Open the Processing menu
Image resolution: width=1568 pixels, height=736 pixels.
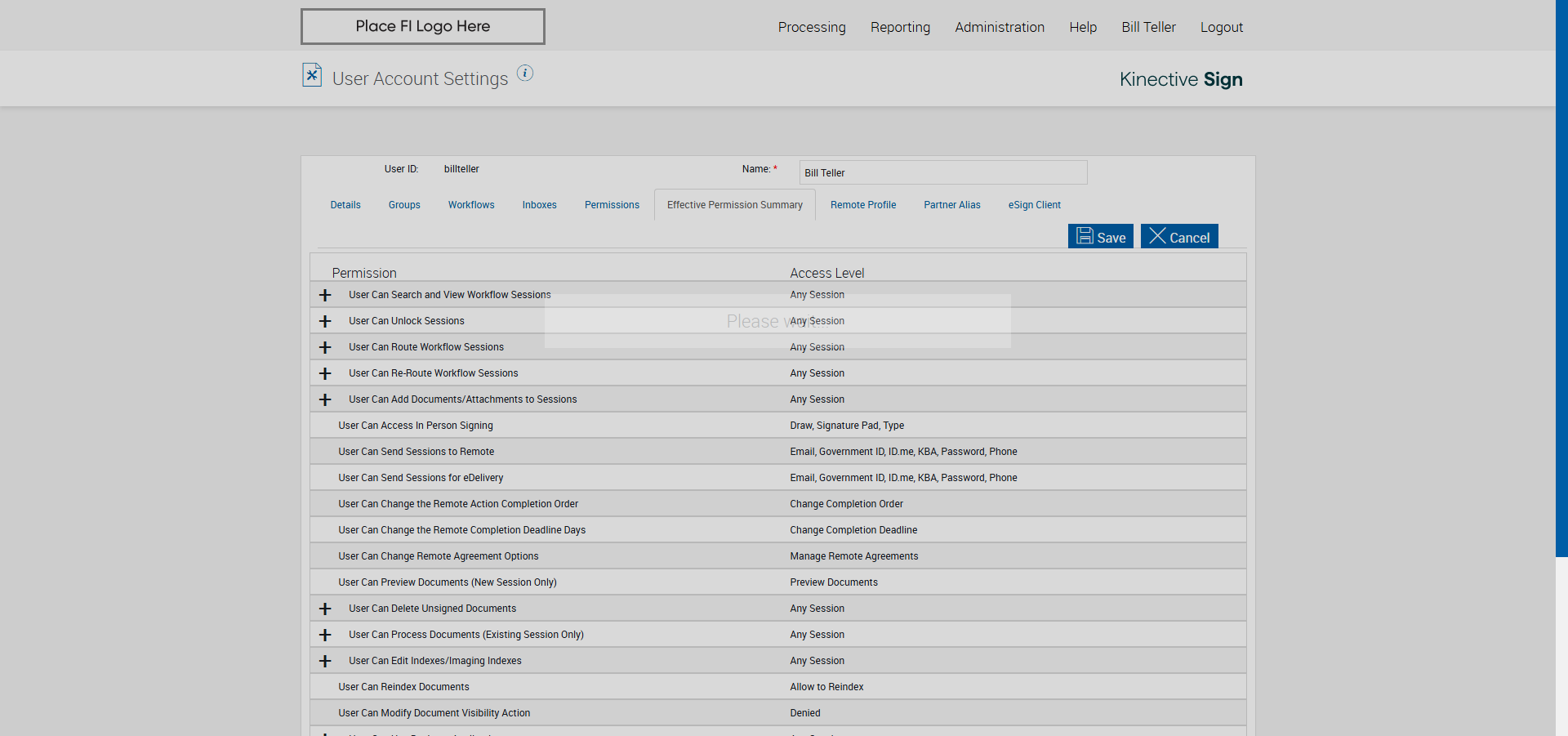pyautogui.click(x=812, y=27)
